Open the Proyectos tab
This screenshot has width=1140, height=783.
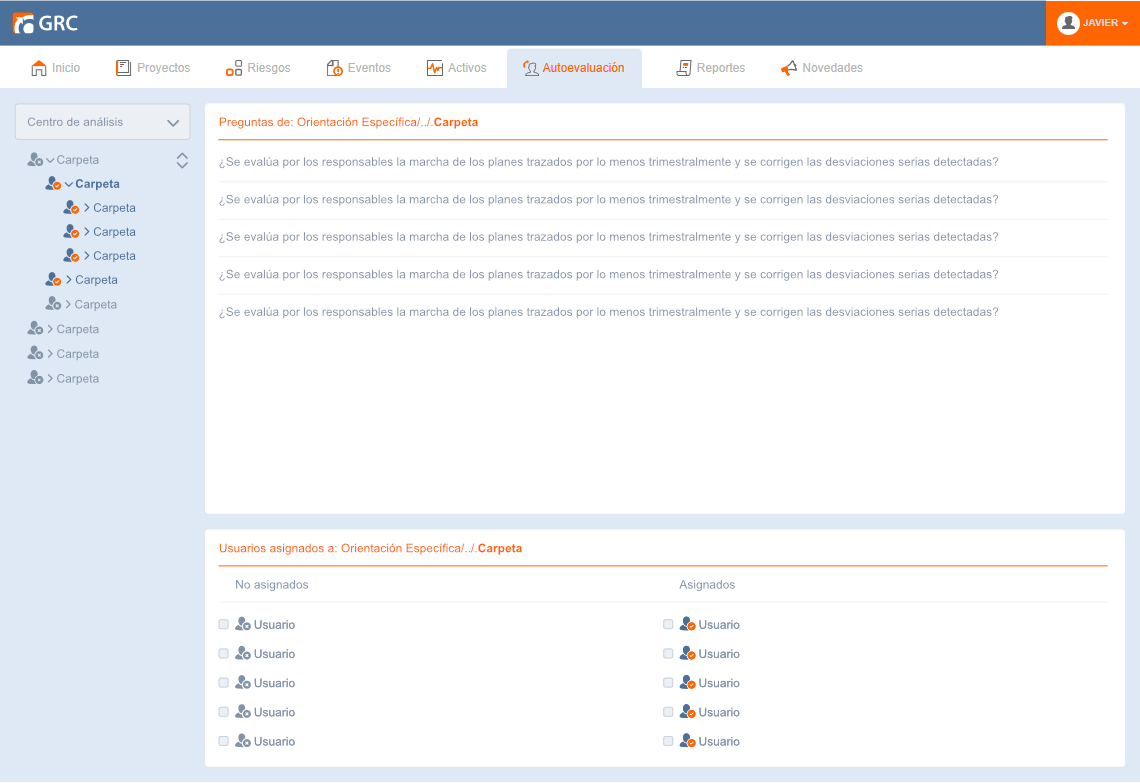tap(153, 68)
